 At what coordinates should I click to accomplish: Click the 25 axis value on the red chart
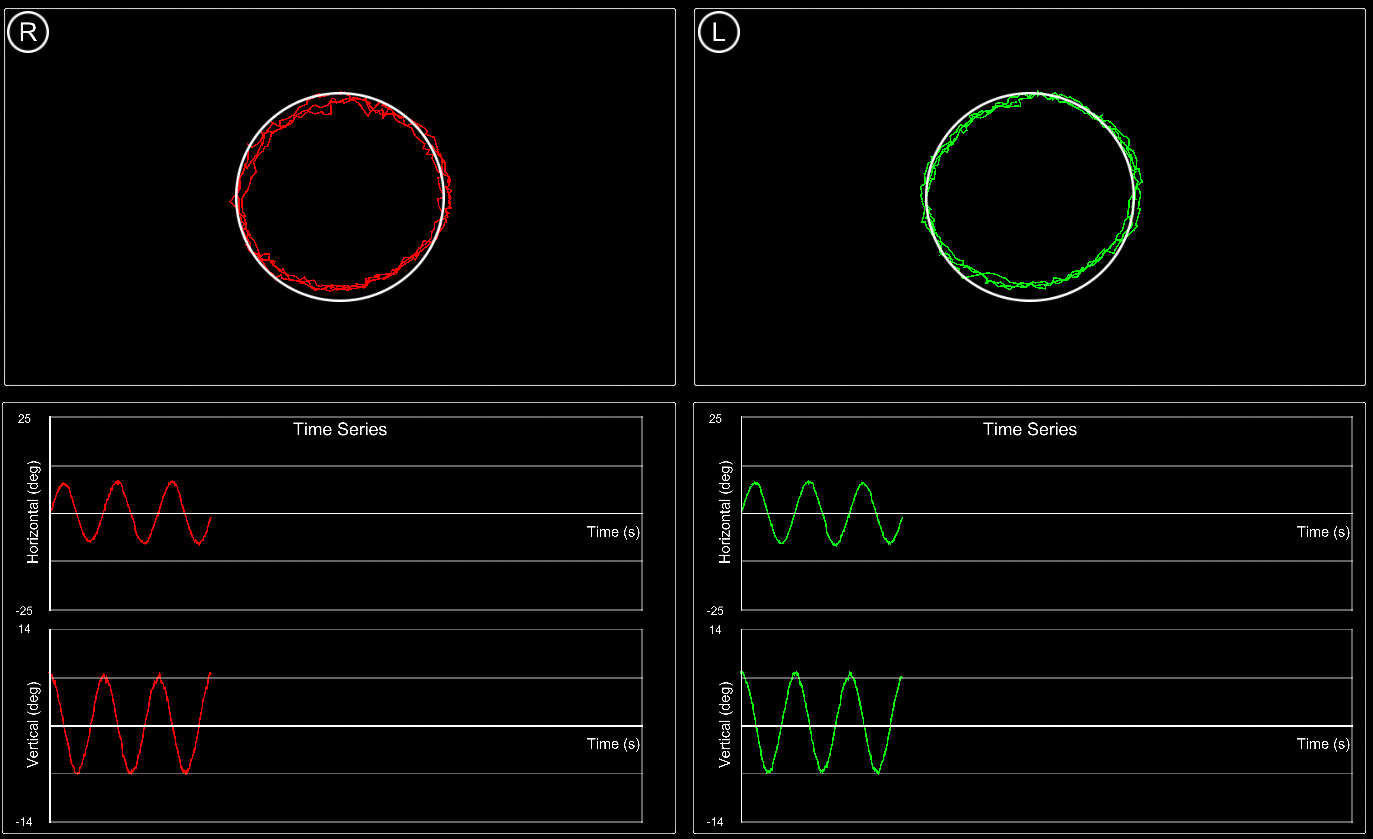[25, 418]
